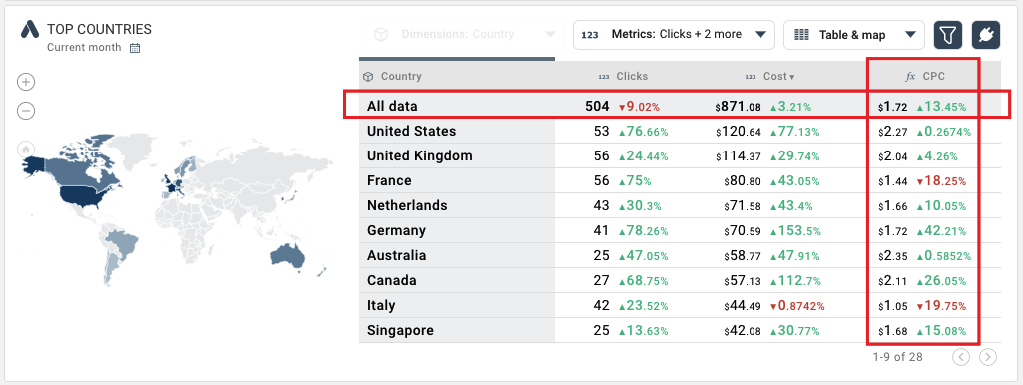
Task: Select the United States row
Action: (679, 132)
